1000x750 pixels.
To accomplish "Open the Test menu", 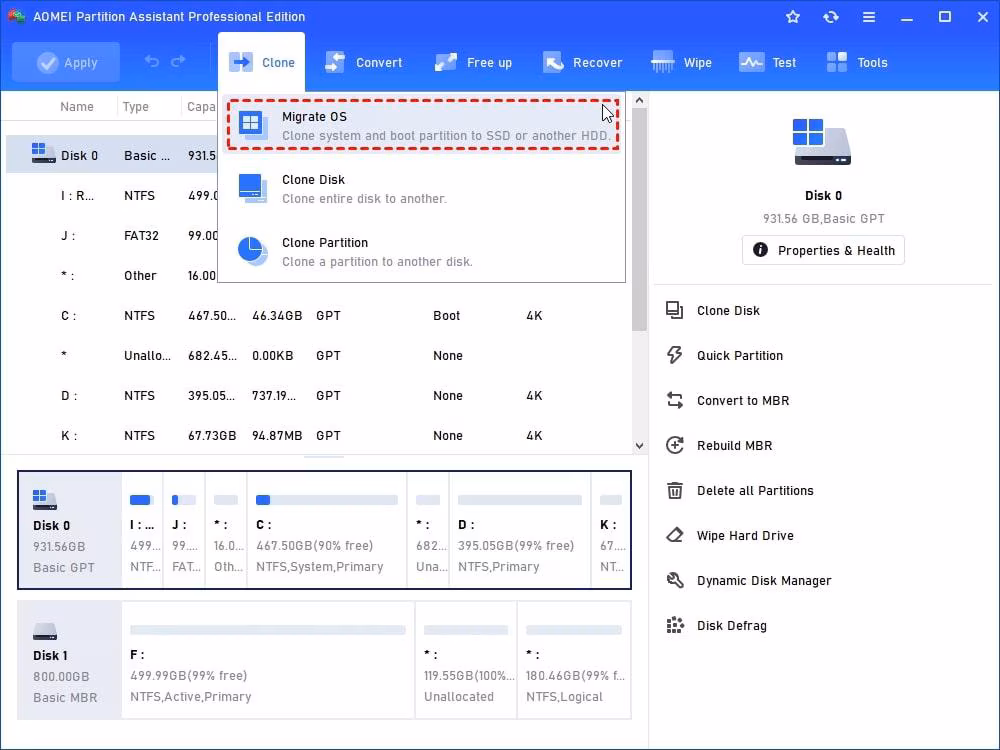I will click(x=767, y=62).
